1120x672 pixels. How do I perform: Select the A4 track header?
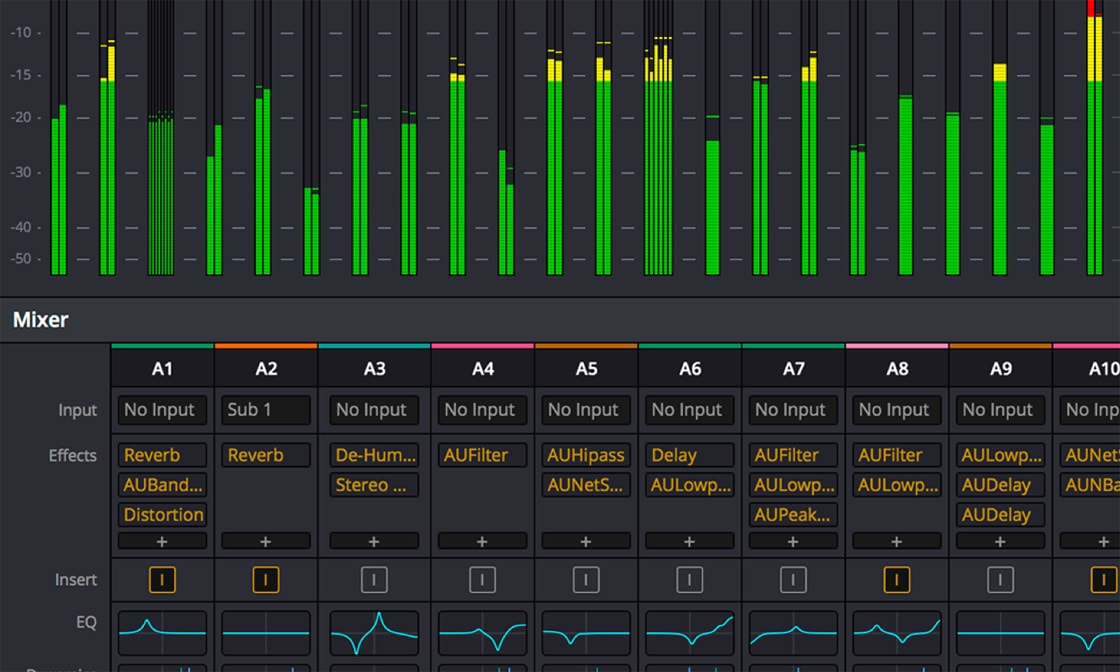(x=482, y=369)
